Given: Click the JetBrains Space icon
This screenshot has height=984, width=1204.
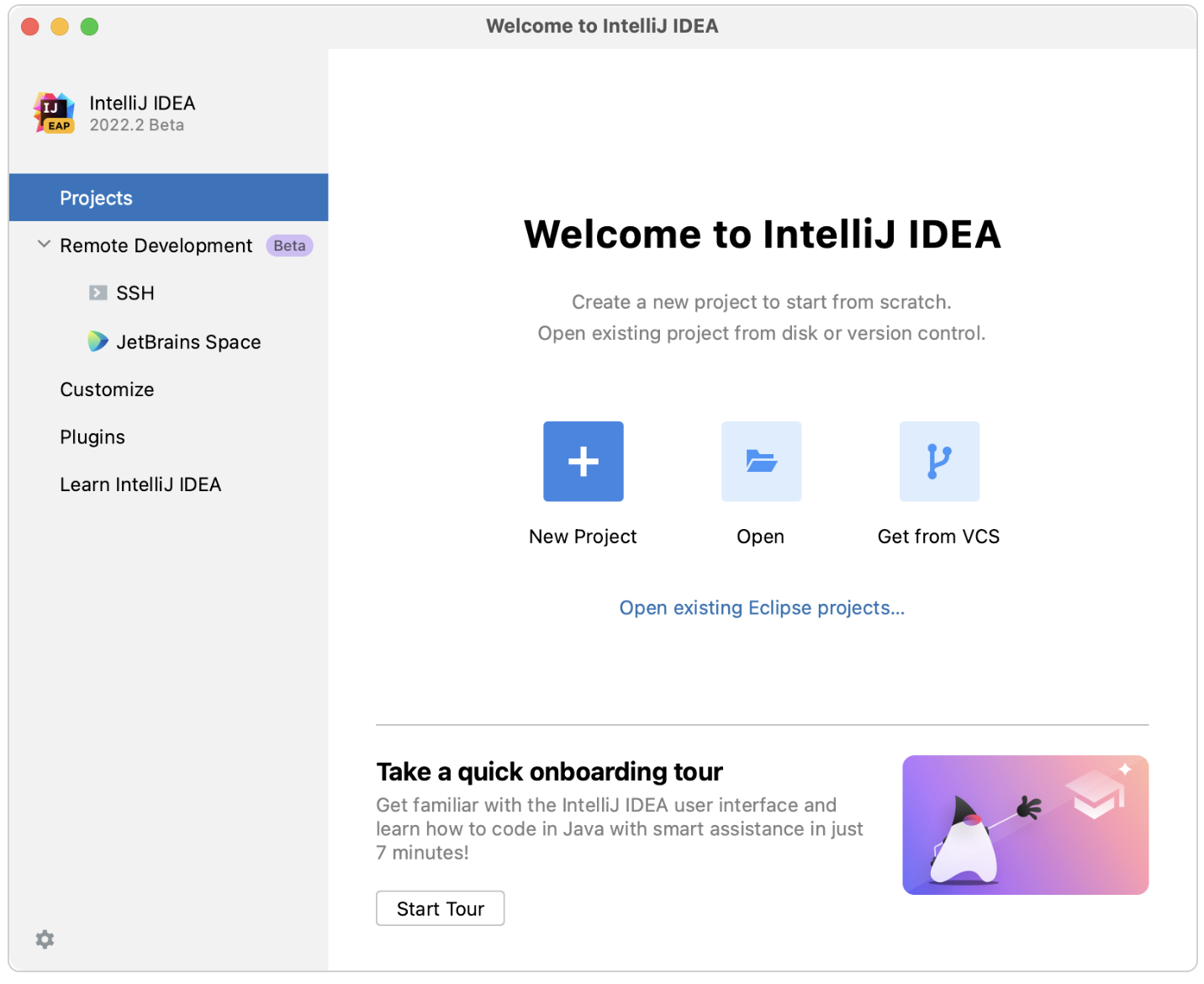Looking at the screenshot, I should point(97,341).
